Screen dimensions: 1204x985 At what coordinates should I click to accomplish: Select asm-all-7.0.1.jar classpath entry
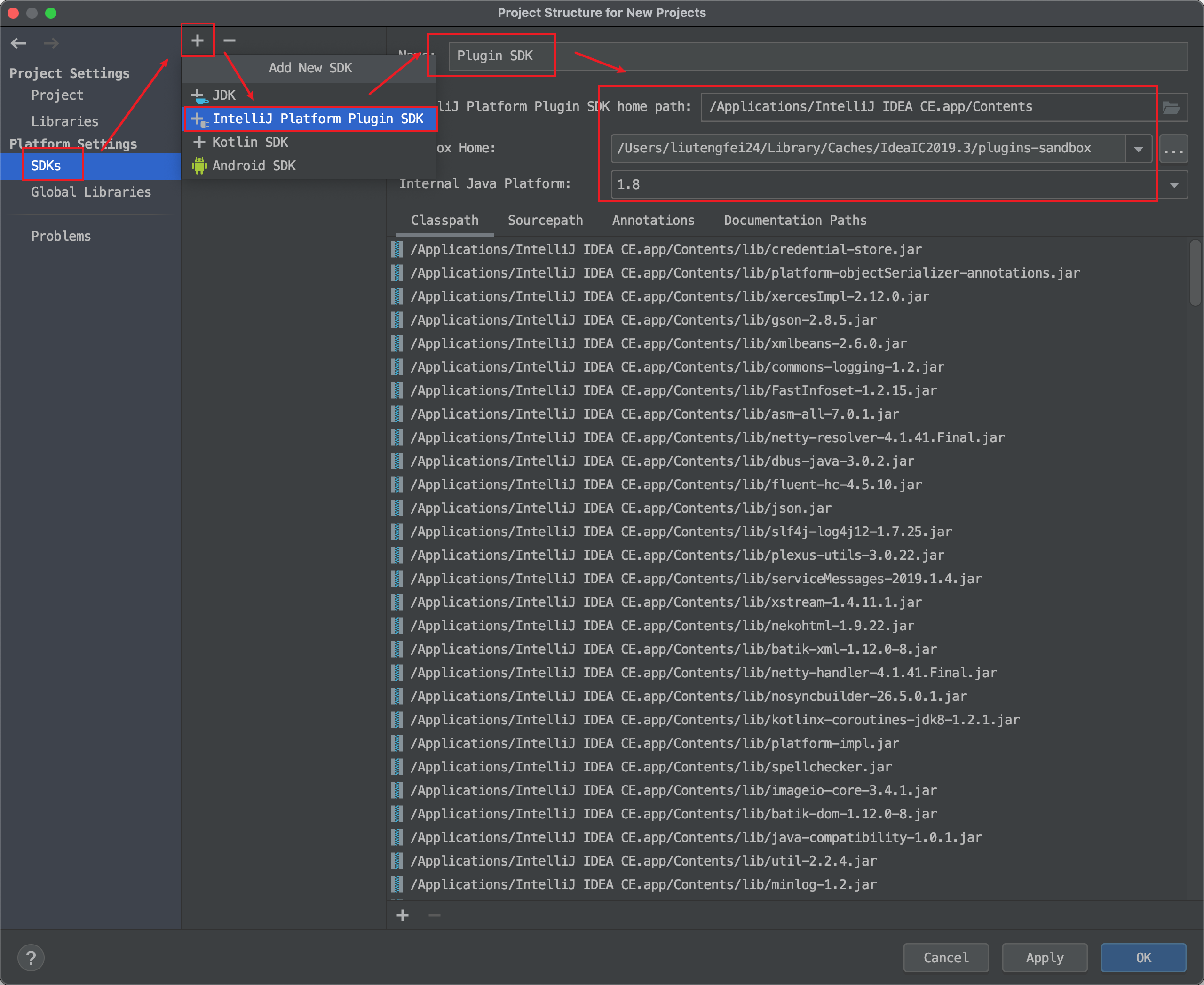tap(788, 414)
